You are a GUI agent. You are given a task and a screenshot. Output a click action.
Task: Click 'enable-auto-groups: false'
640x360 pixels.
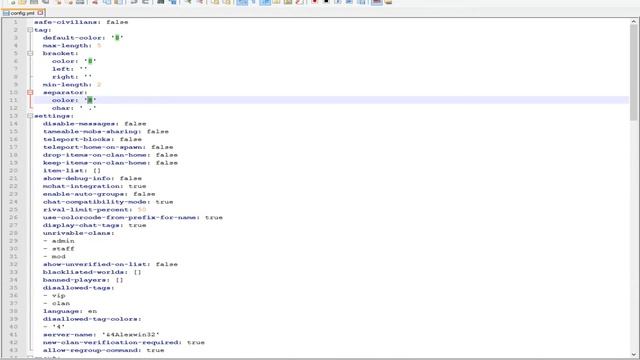point(99,194)
